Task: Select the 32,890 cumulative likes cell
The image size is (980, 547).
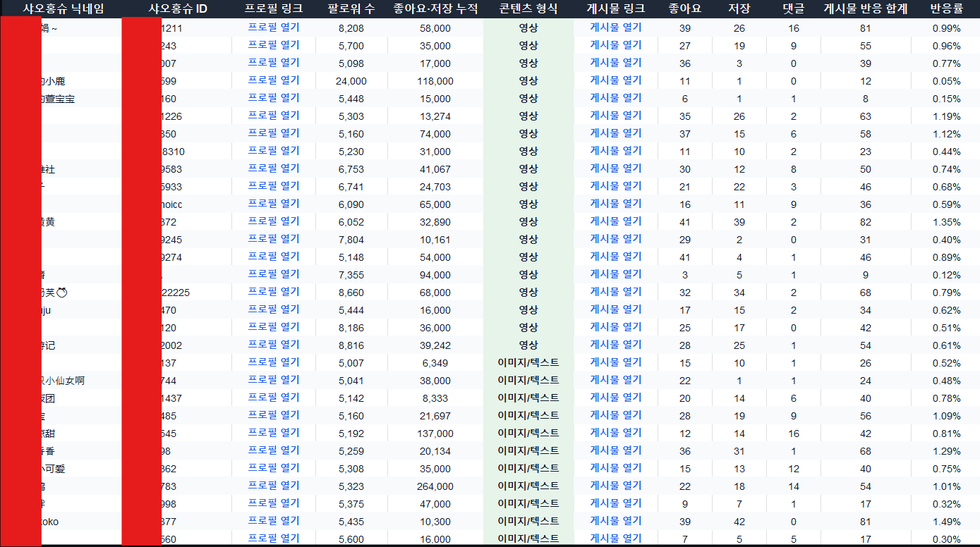Action: pos(435,222)
